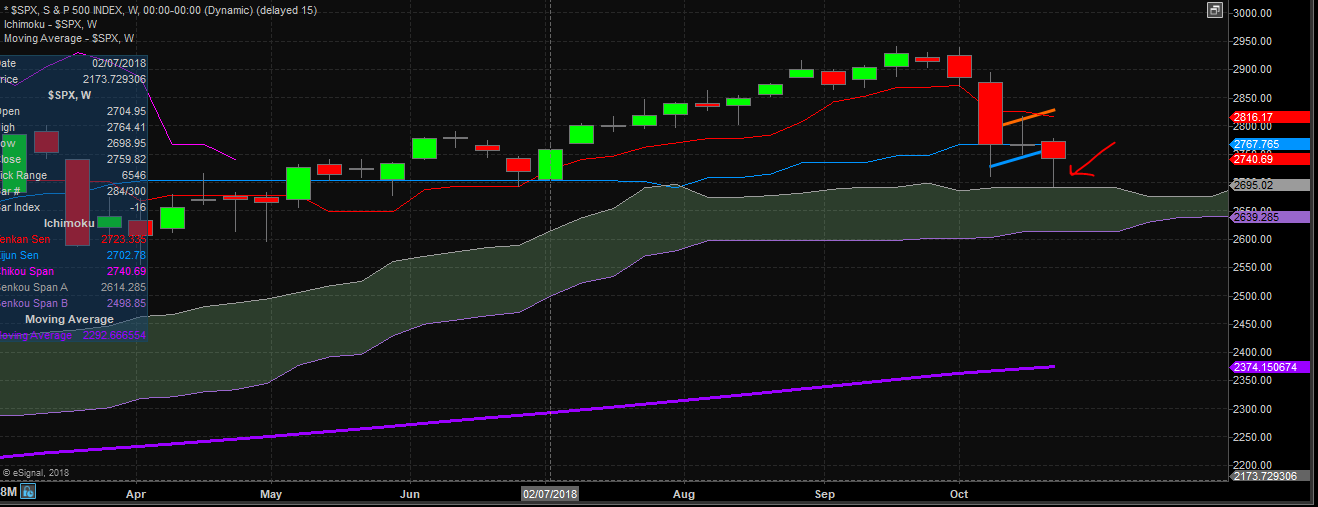Click the Senkou Span B value 2498.85
1318x507 pixels.
tap(125, 303)
